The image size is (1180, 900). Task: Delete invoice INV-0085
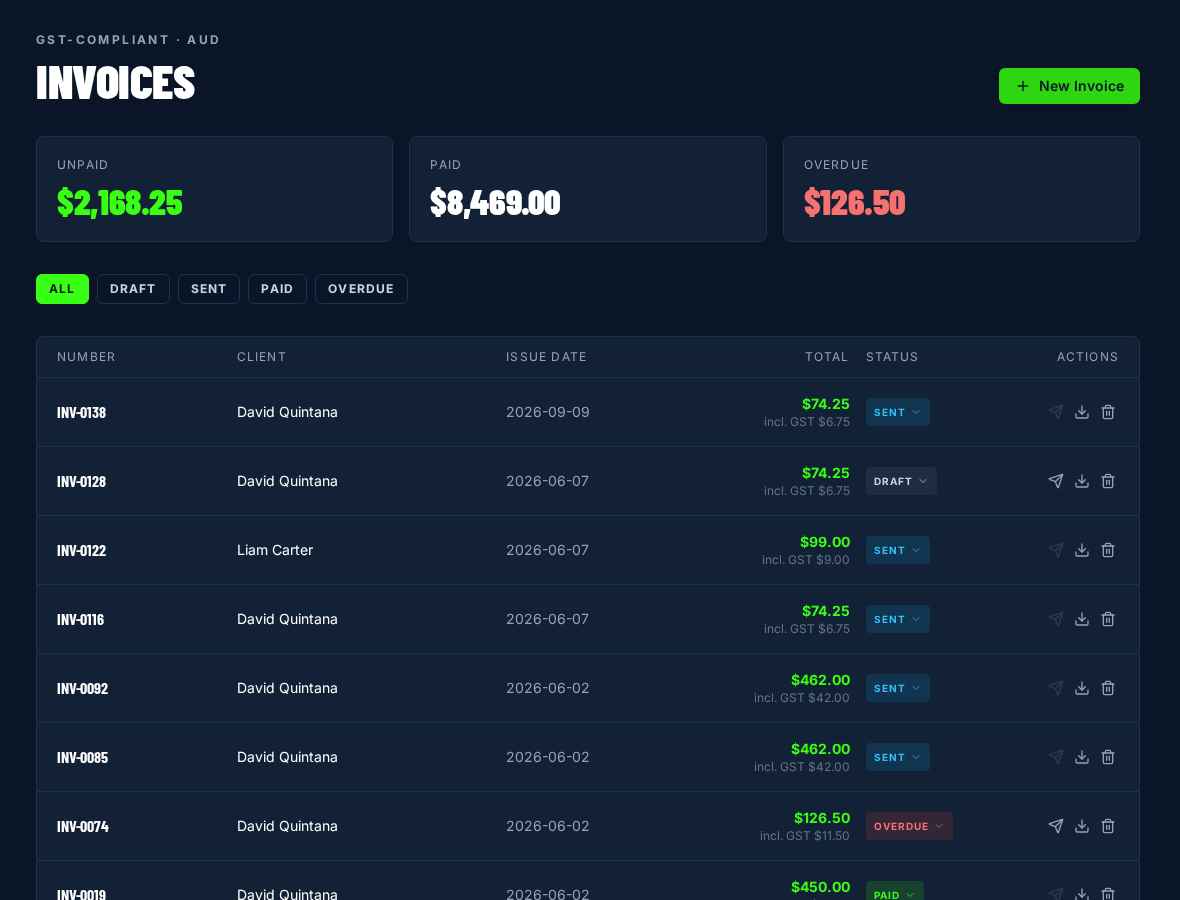click(x=1108, y=757)
